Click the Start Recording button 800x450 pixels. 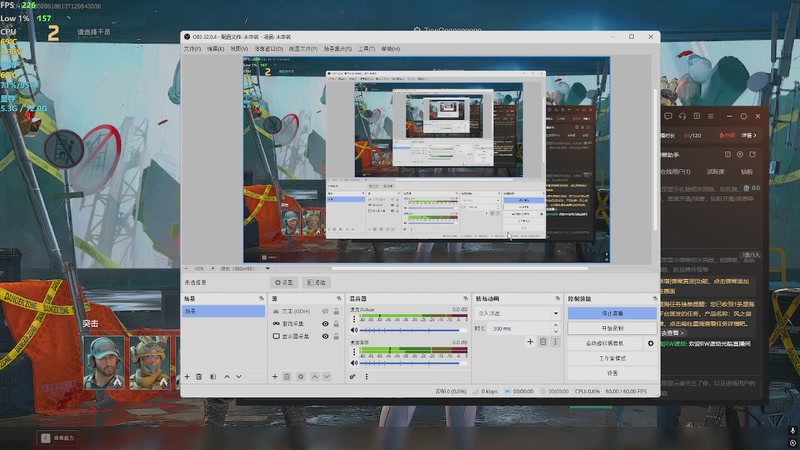[612, 328]
